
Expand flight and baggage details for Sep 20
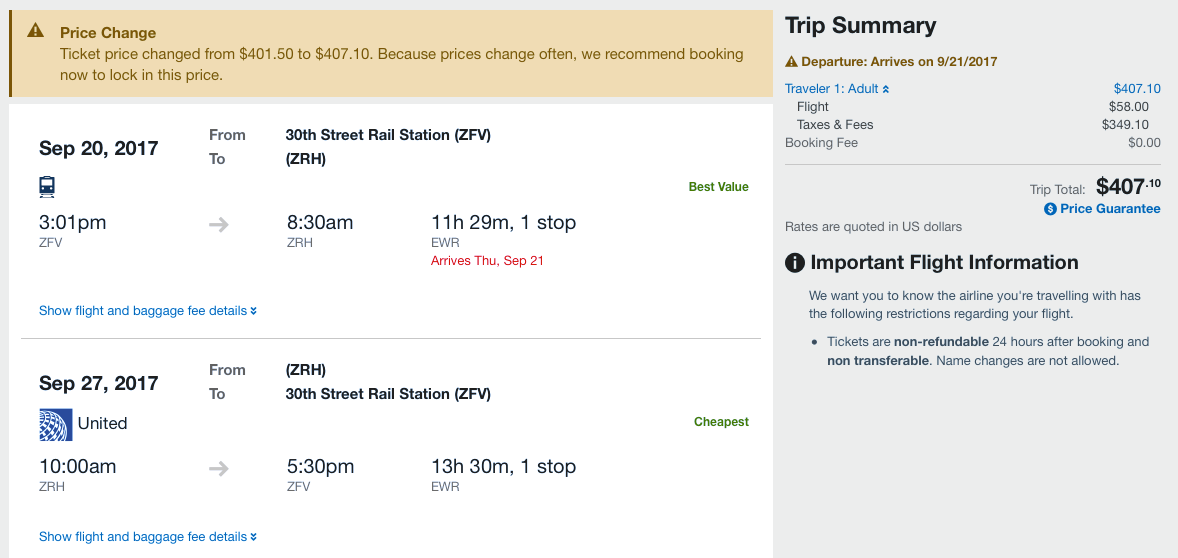(x=148, y=311)
